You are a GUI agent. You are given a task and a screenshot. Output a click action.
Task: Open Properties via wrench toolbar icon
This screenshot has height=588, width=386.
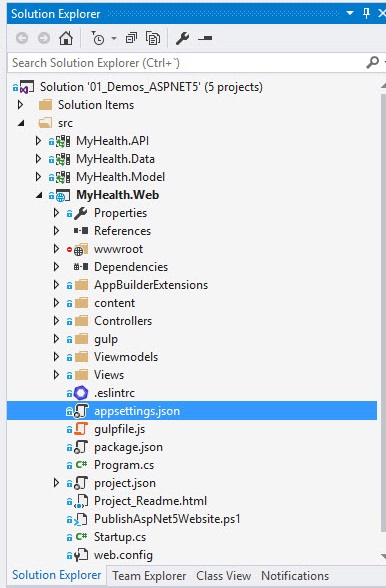click(x=183, y=38)
